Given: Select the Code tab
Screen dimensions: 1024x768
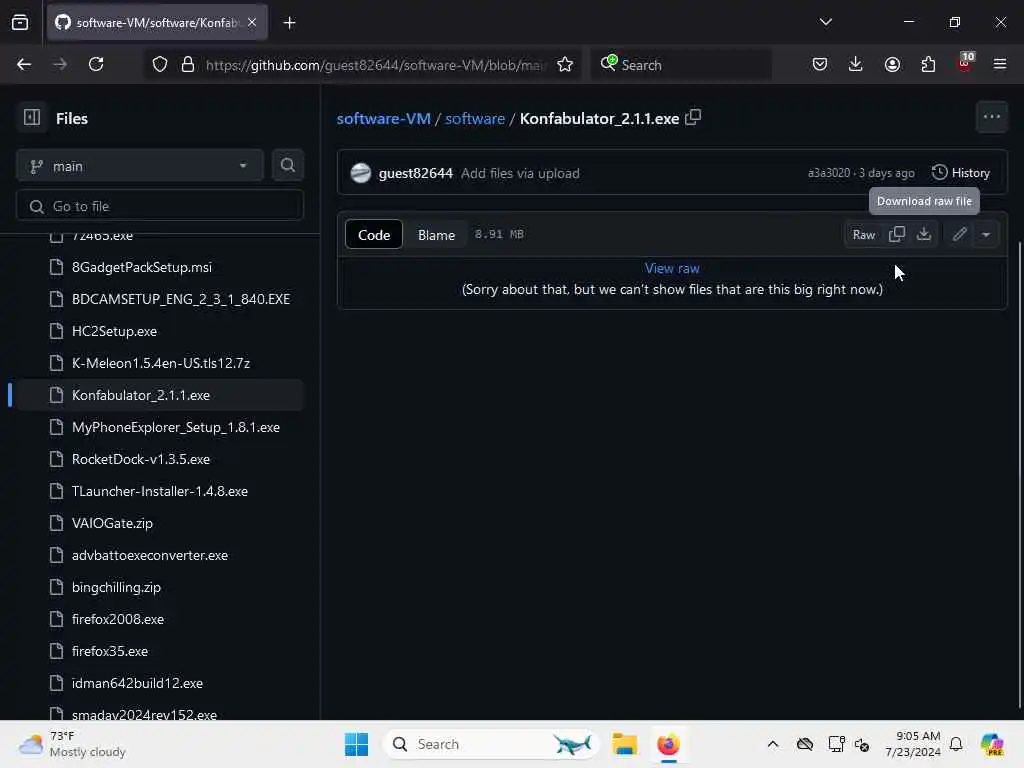Looking at the screenshot, I should click(x=374, y=234).
